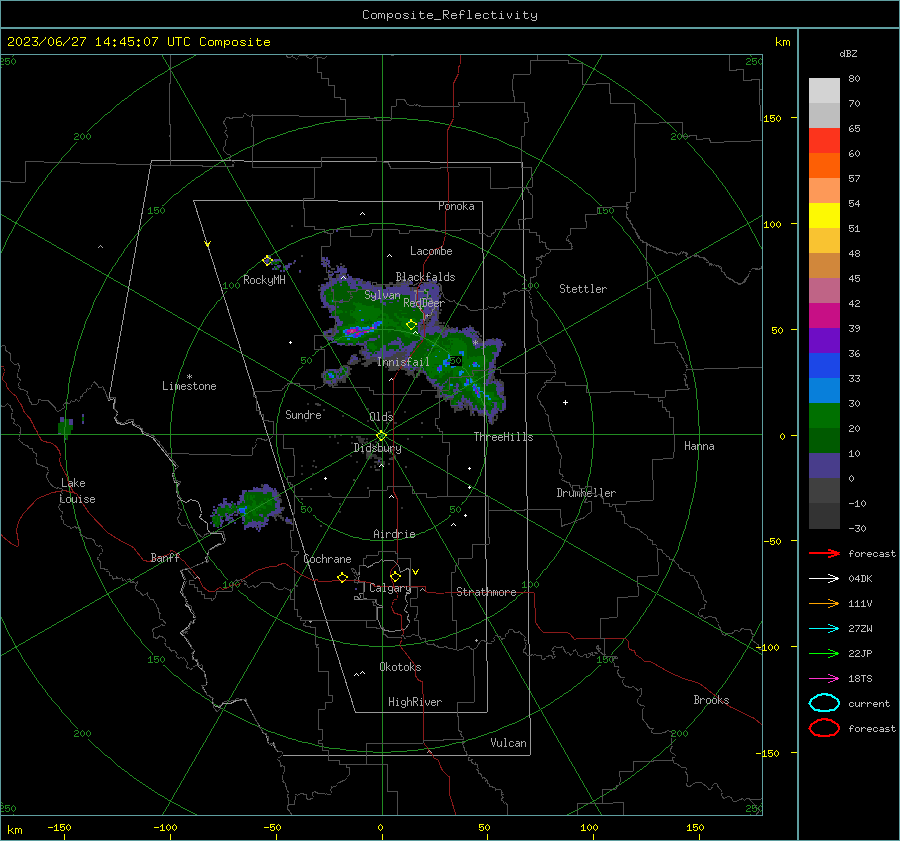Click the yellow diamond marker beside RockyMH
This screenshot has width=900, height=841.
click(x=267, y=261)
